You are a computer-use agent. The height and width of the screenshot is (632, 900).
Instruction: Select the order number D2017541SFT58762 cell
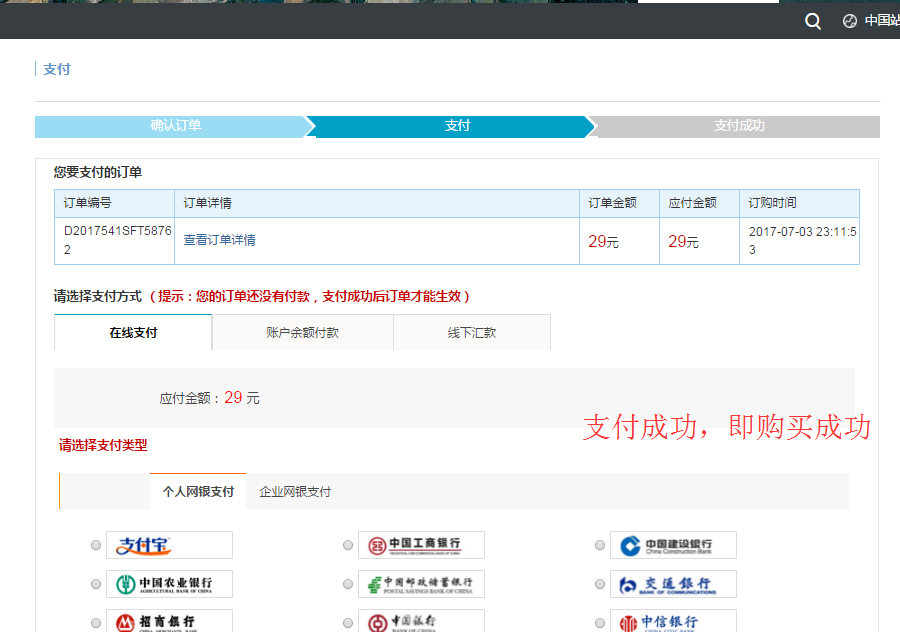[x=113, y=240]
